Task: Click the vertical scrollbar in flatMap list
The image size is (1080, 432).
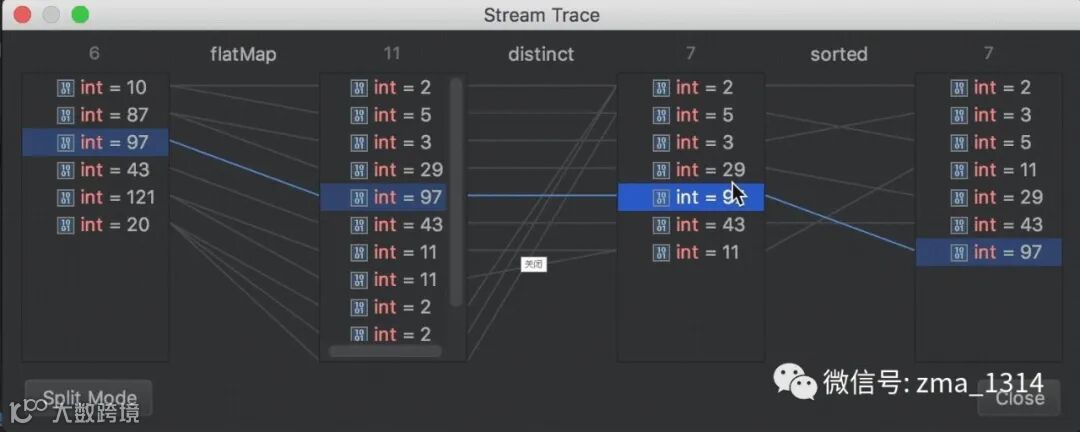Action: click(x=456, y=190)
